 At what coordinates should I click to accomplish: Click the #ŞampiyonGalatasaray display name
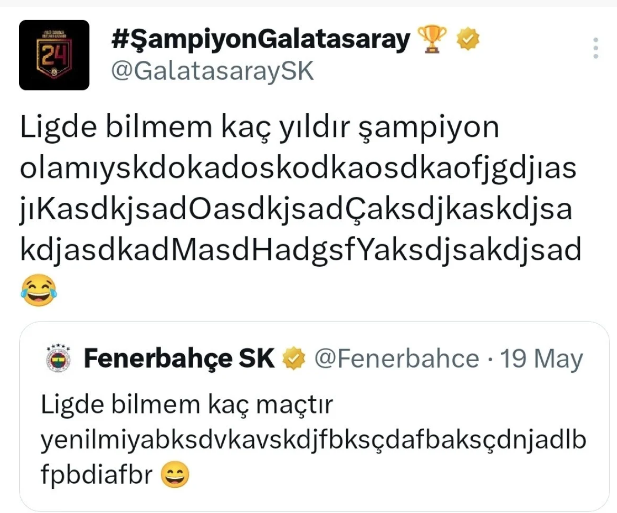261,39
